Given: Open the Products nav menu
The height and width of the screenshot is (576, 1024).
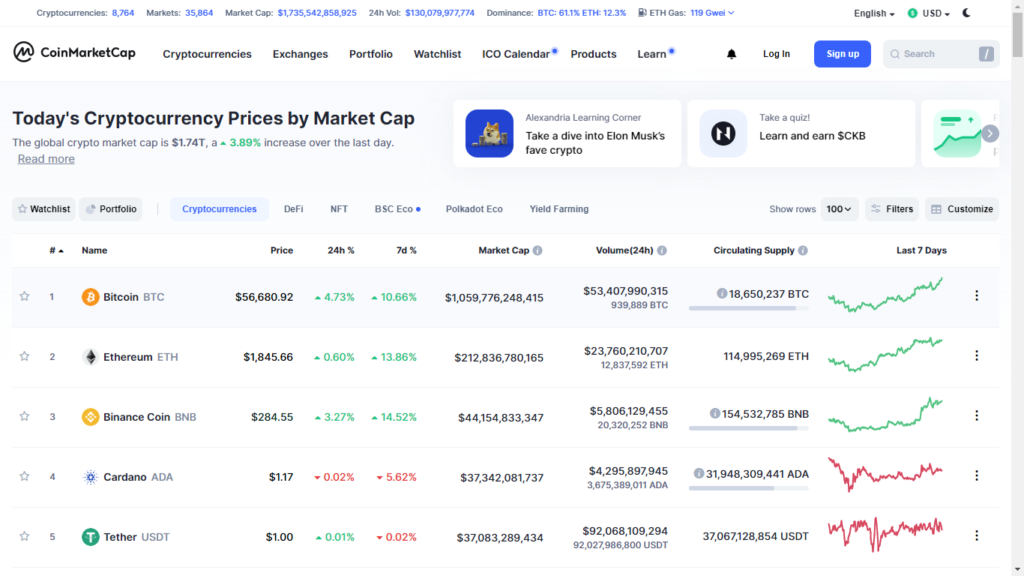Looking at the screenshot, I should pyautogui.click(x=594, y=54).
